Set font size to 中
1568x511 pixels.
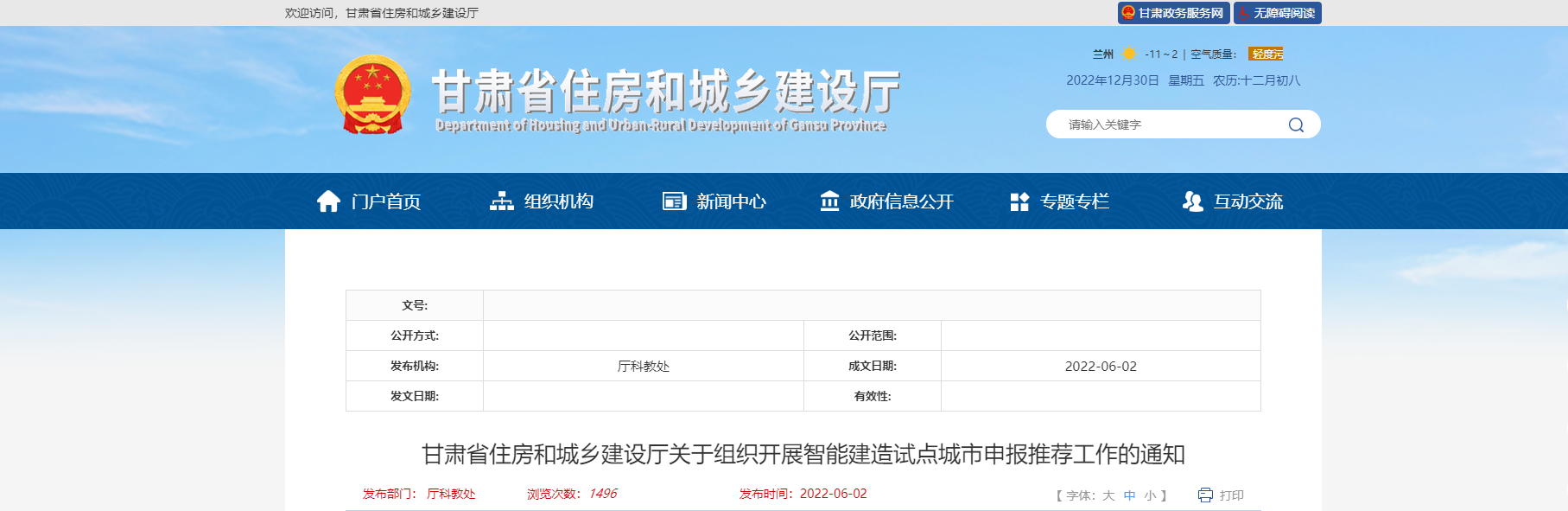point(1129,495)
